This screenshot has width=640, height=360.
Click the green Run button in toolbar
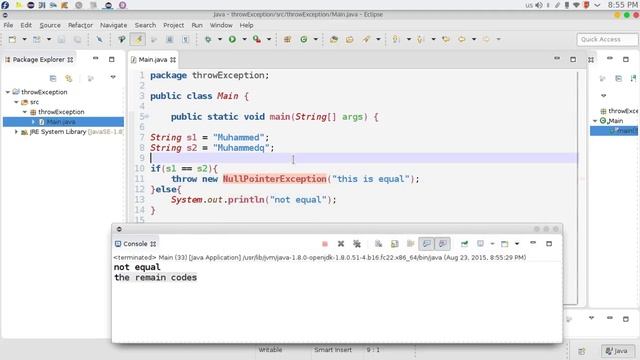(x=232, y=40)
